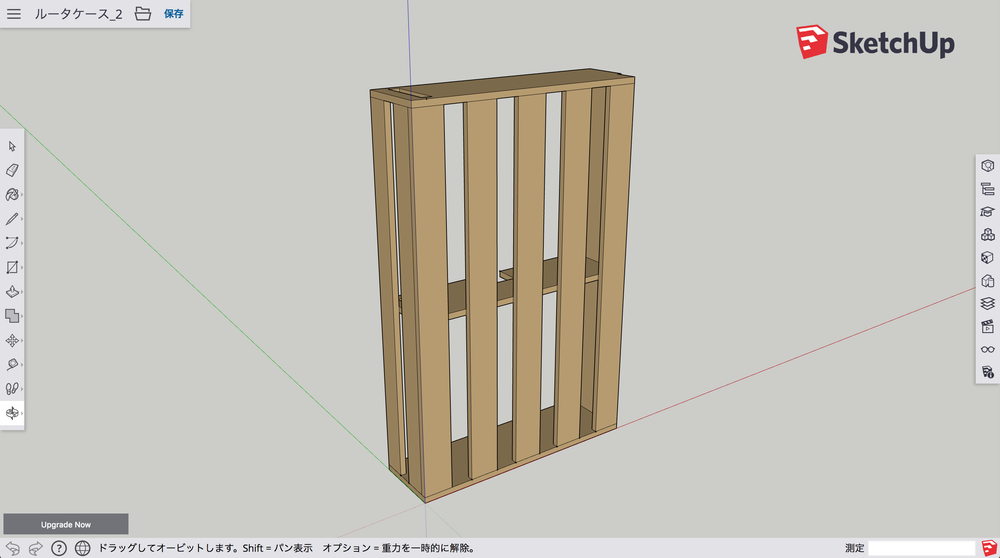The image size is (1000, 558).
Task: Click the ルータケース_2 file name
Action: pyautogui.click(x=78, y=13)
